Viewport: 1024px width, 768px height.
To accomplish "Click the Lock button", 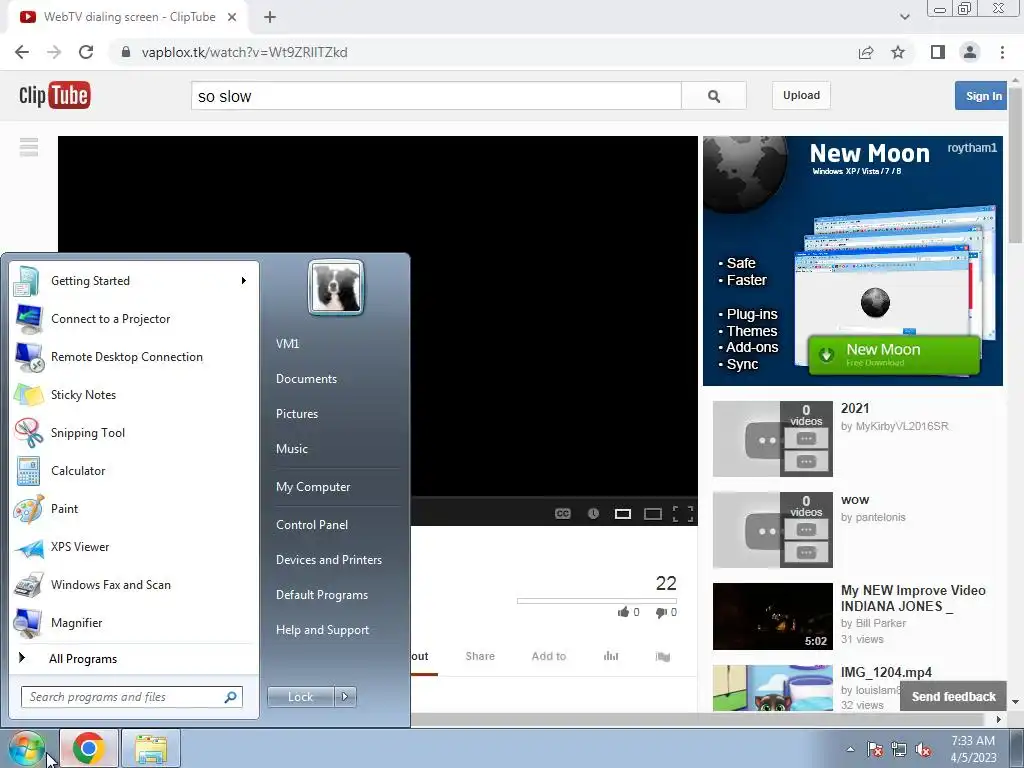I will point(300,697).
